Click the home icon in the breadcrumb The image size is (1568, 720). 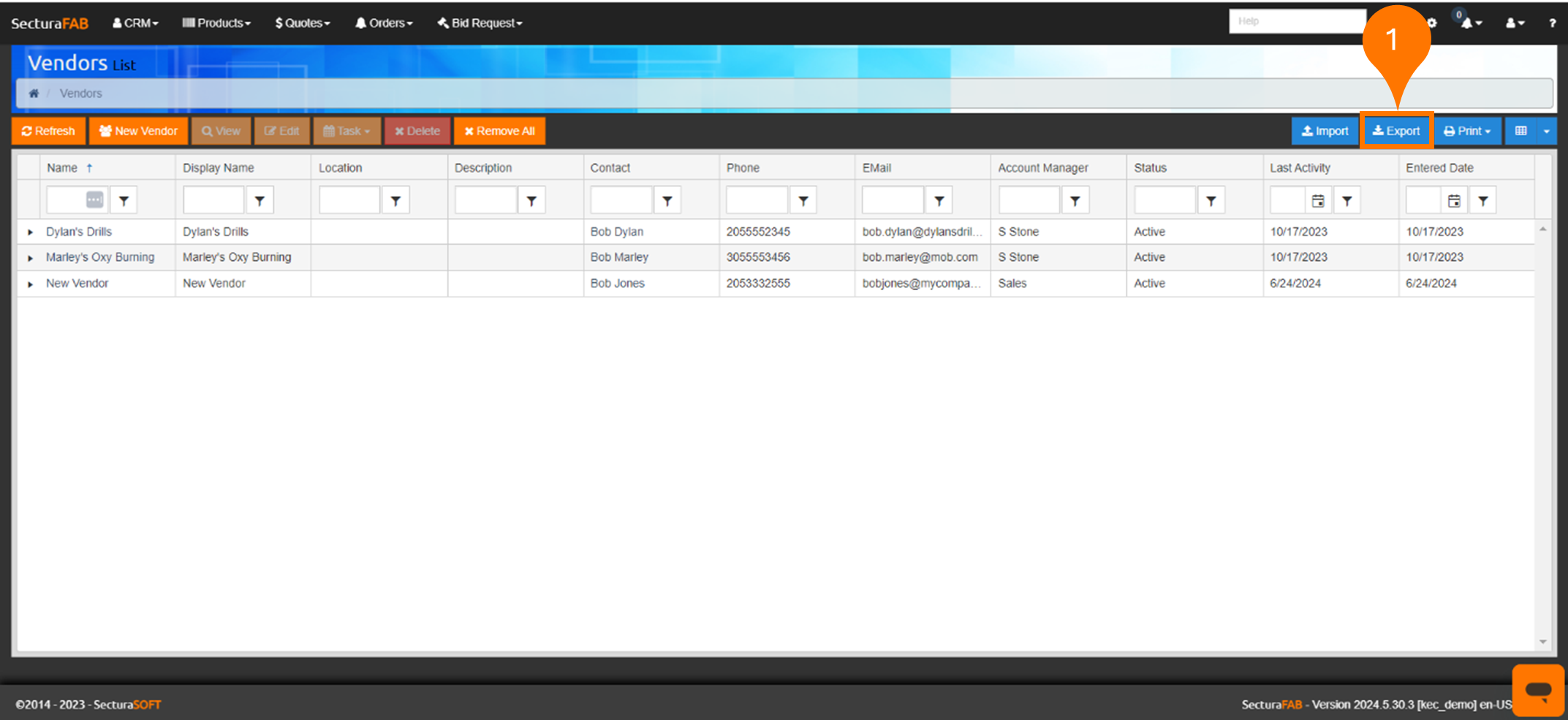click(x=34, y=94)
